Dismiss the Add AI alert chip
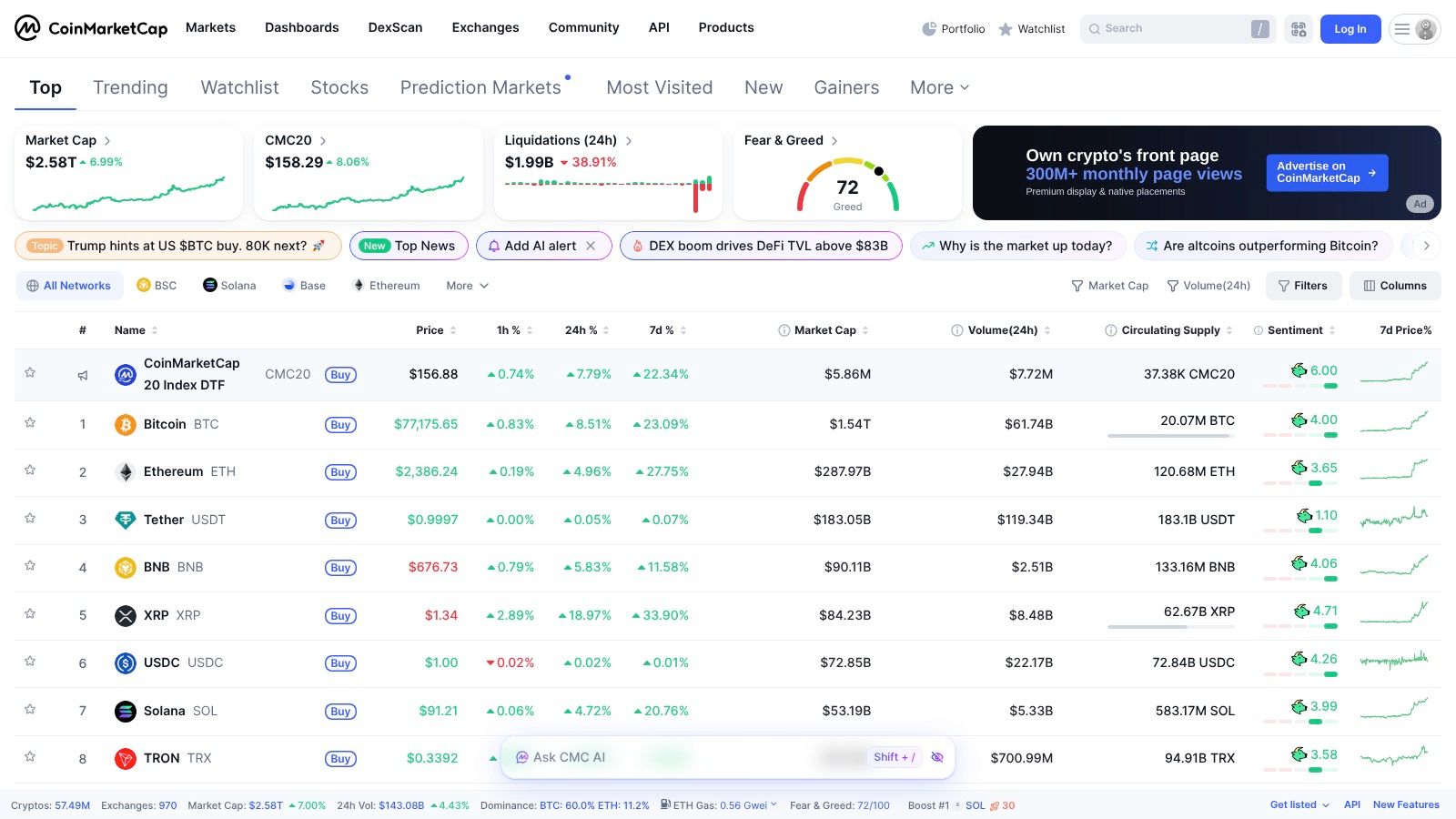The width and height of the screenshot is (1456, 819). 591,246
